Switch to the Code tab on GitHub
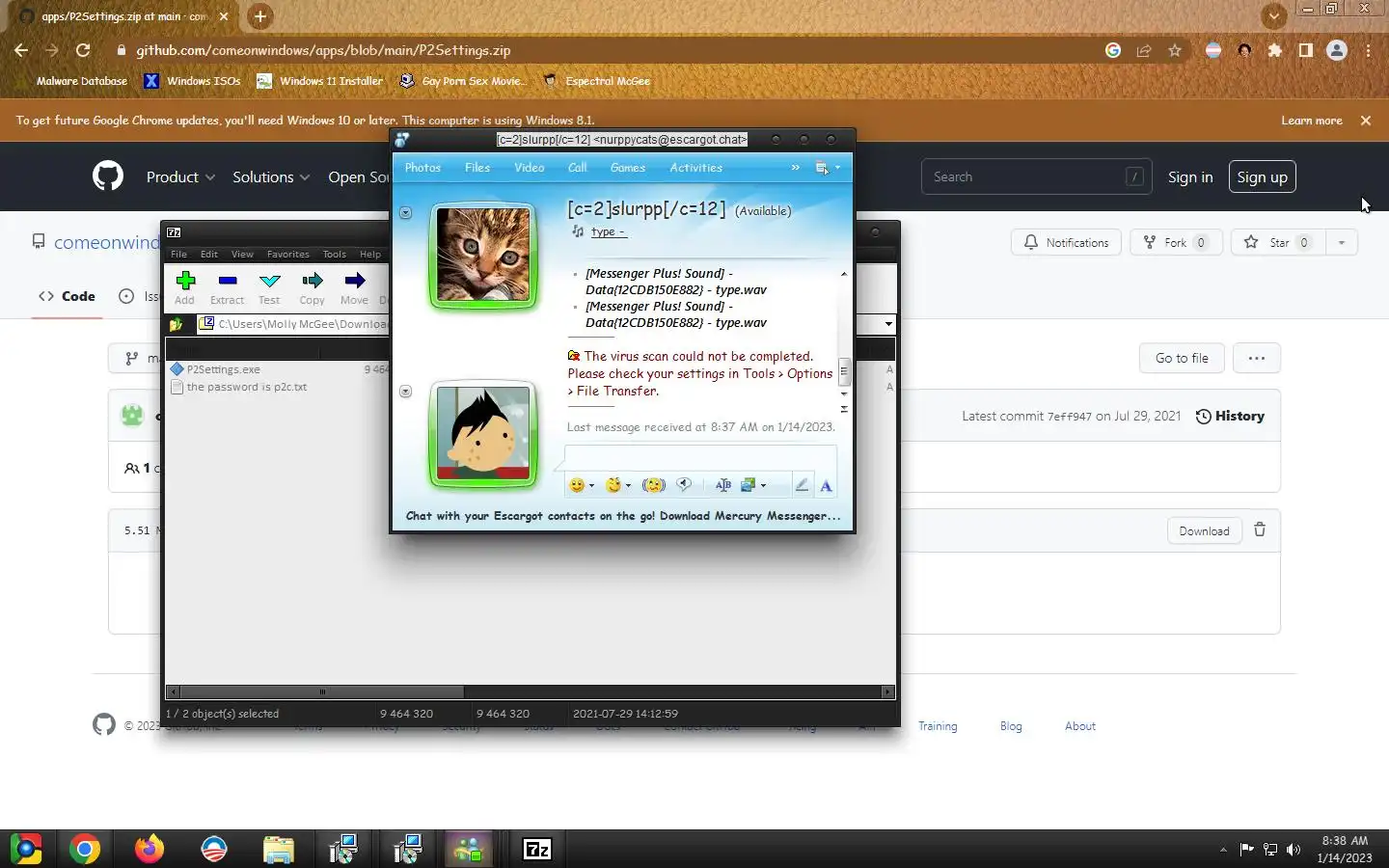Image resolution: width=1389 pixels, height=868 pixels. point(68,296)
